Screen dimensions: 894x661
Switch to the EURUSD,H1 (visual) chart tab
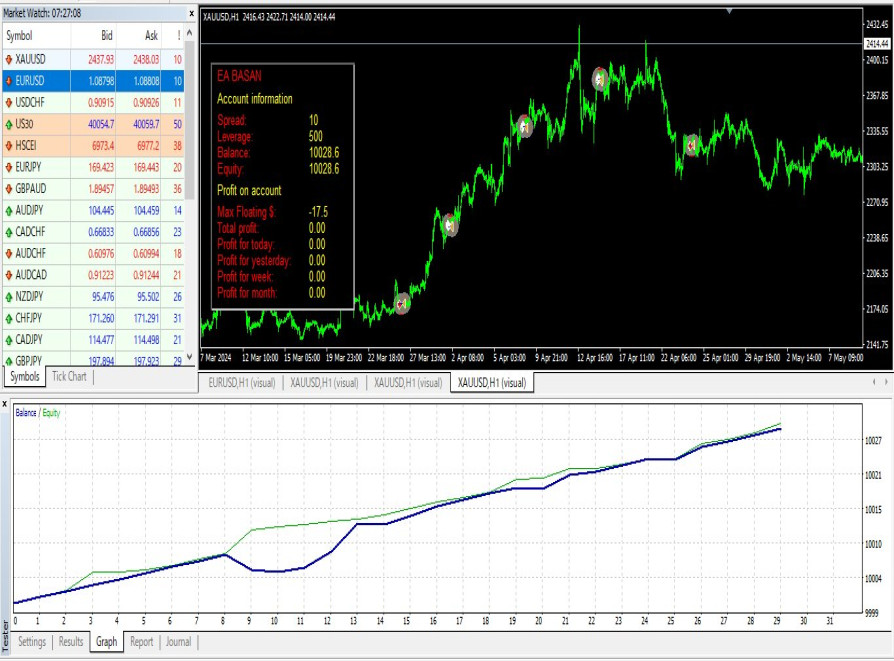coord(241,383)
